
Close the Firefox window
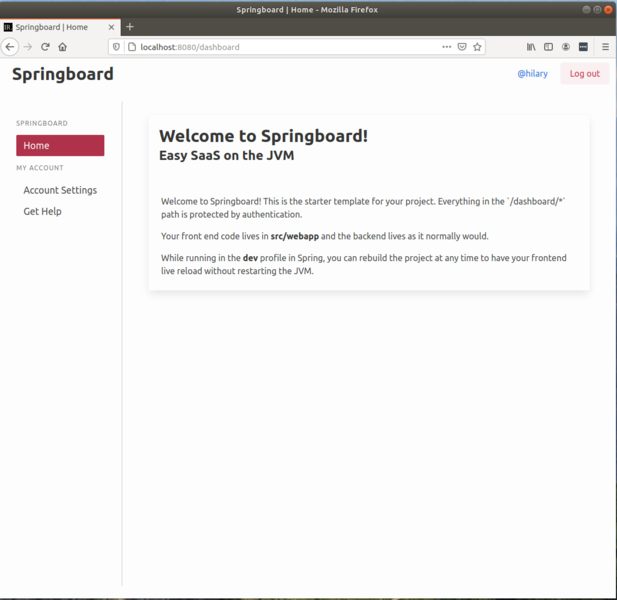(608, 9)
